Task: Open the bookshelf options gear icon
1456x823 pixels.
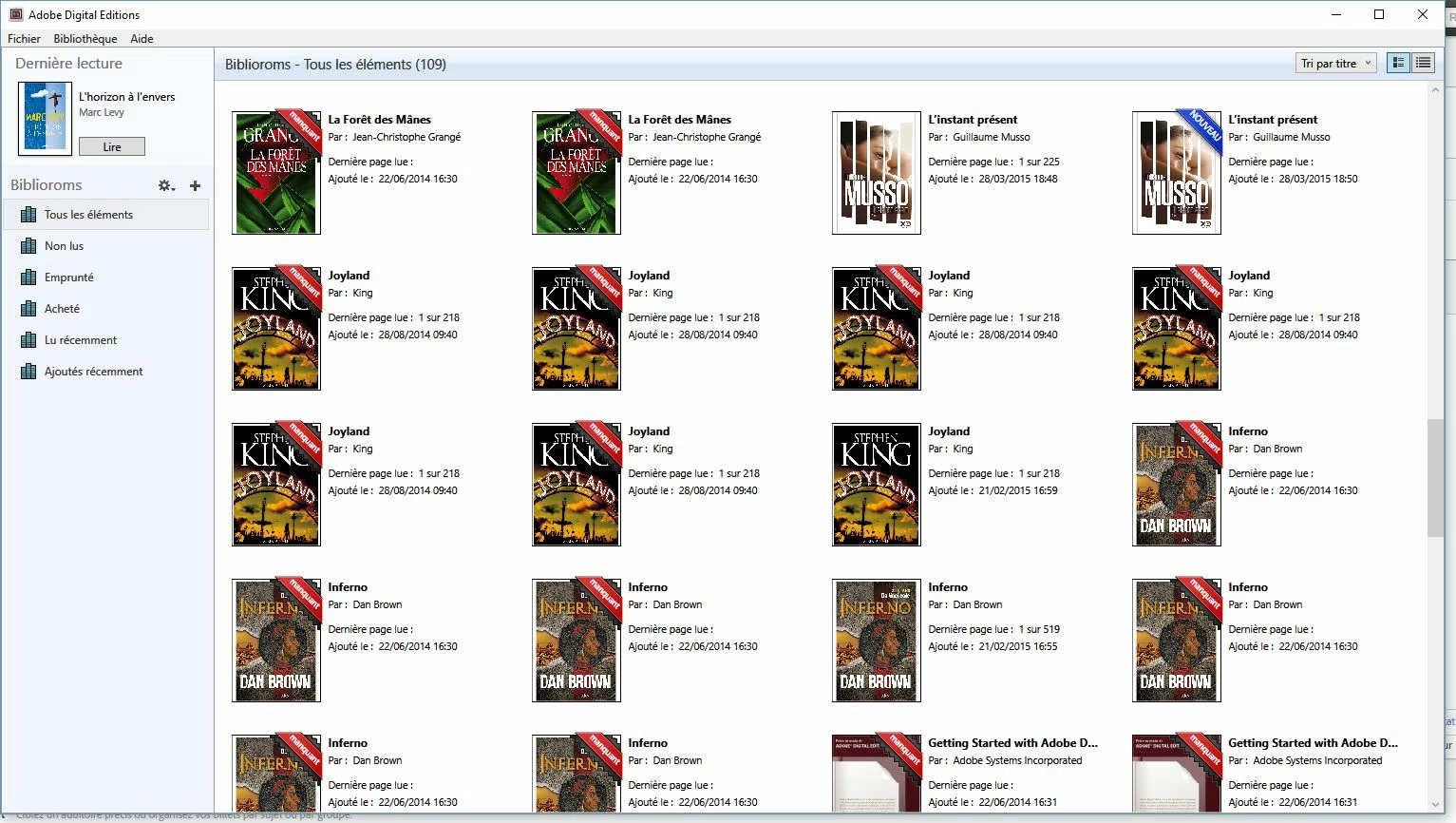Action: click(166, 186)
